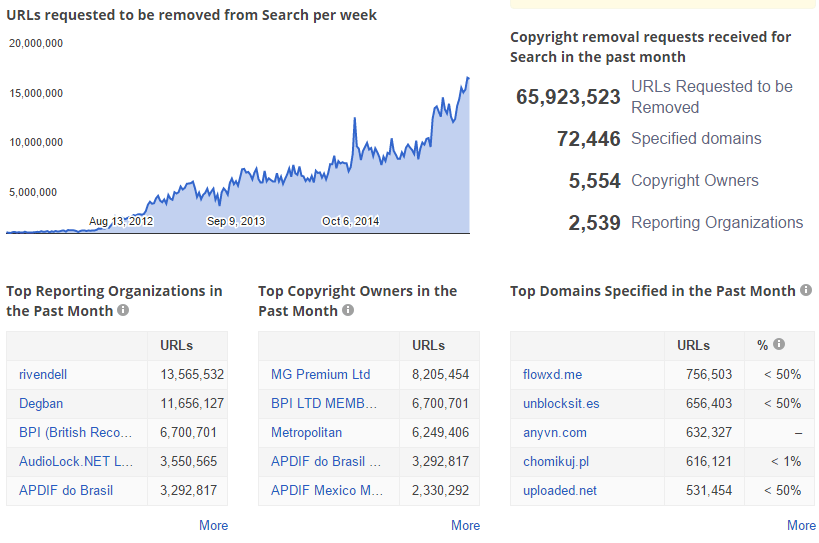Click the unblocksit.es domain link
This screenshot has width=819, height=543.
coord(561,403)
